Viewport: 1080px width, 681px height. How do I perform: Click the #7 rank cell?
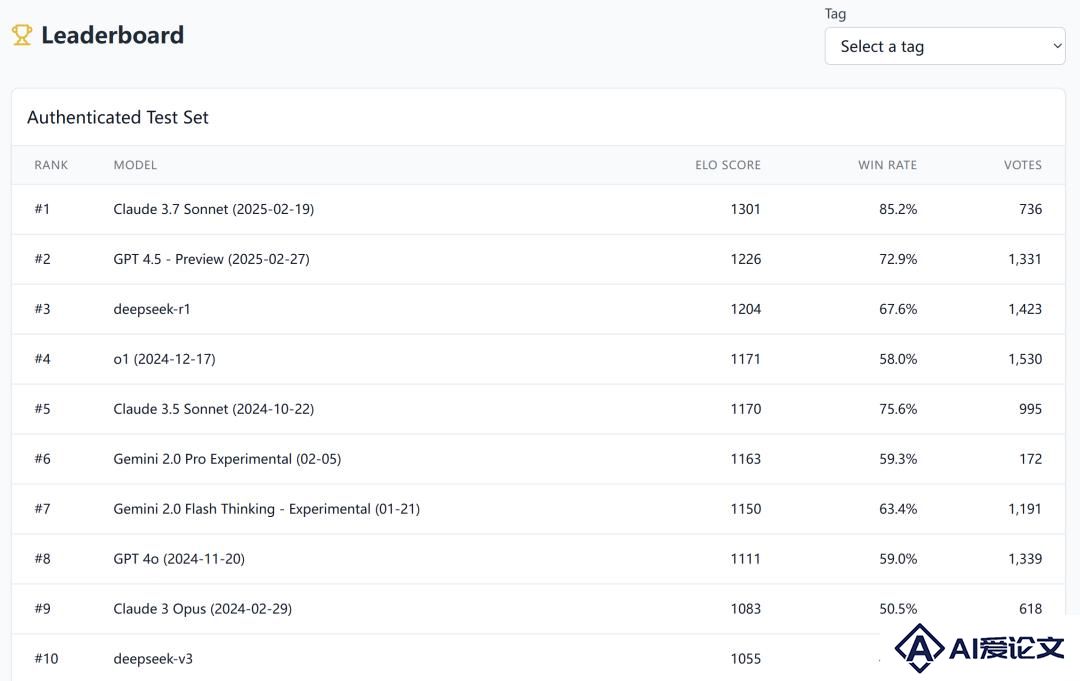[43, 509]
